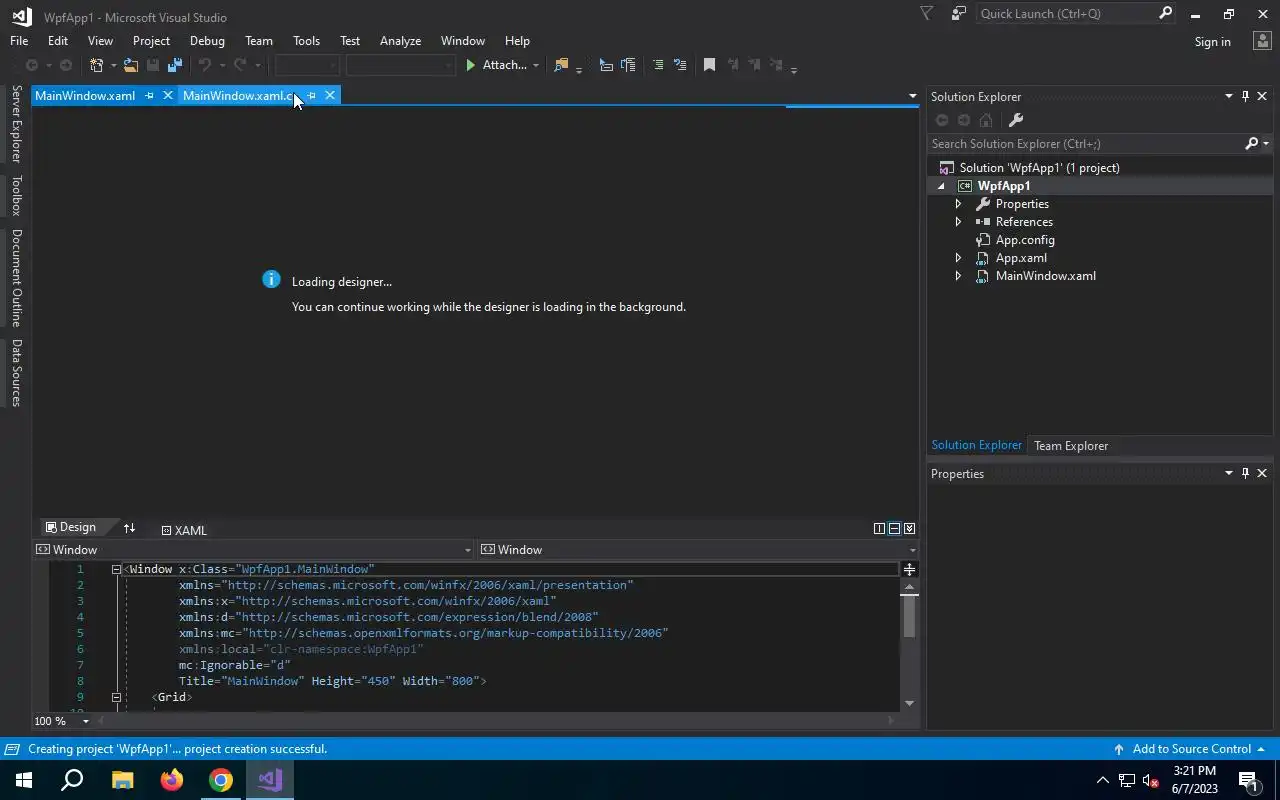Open Firefox from the taskbar
1280x800 pixels.
[172, 780]
